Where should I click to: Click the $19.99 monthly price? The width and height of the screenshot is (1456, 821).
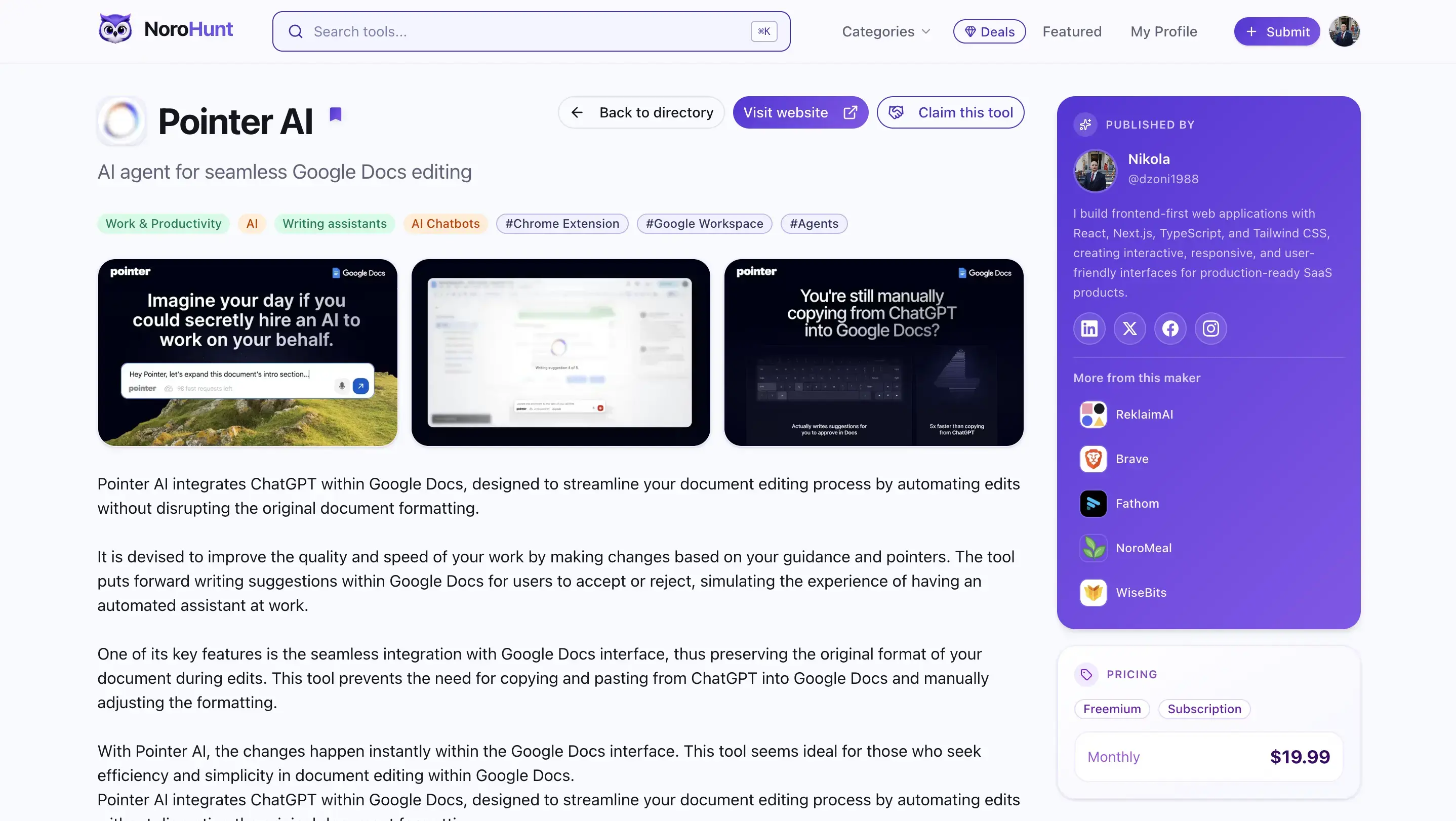pos(1300,757)
